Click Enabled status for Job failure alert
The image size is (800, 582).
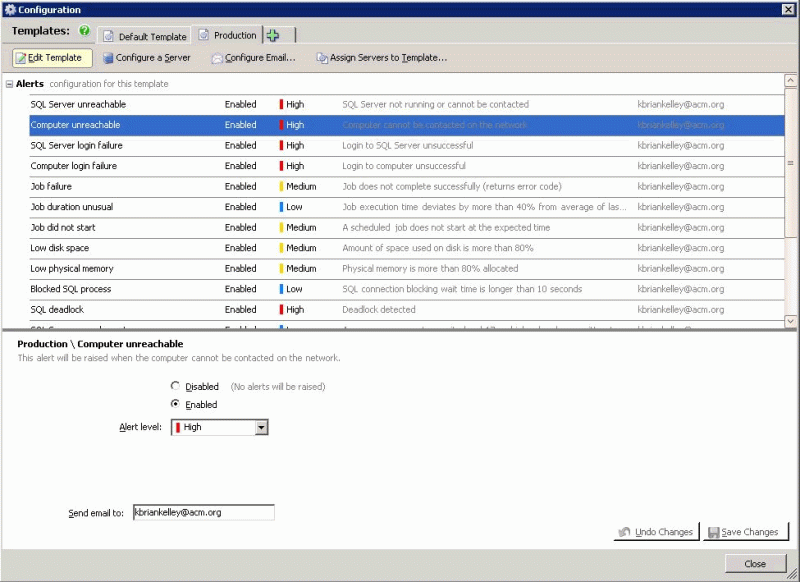coord(240,186)
